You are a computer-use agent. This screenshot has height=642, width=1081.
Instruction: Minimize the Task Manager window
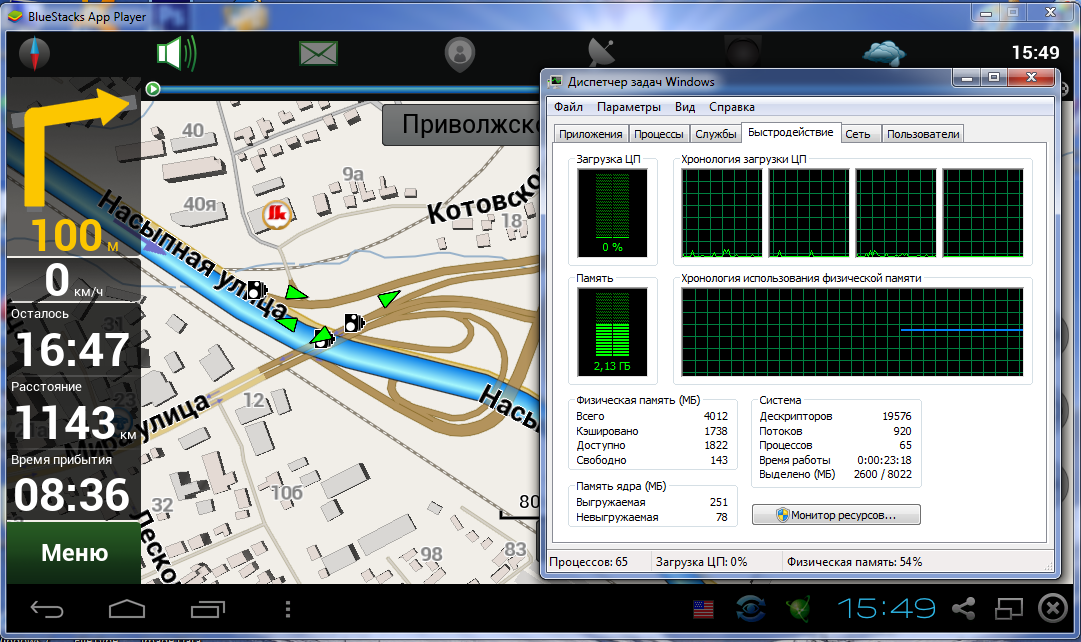coord(967,78)
